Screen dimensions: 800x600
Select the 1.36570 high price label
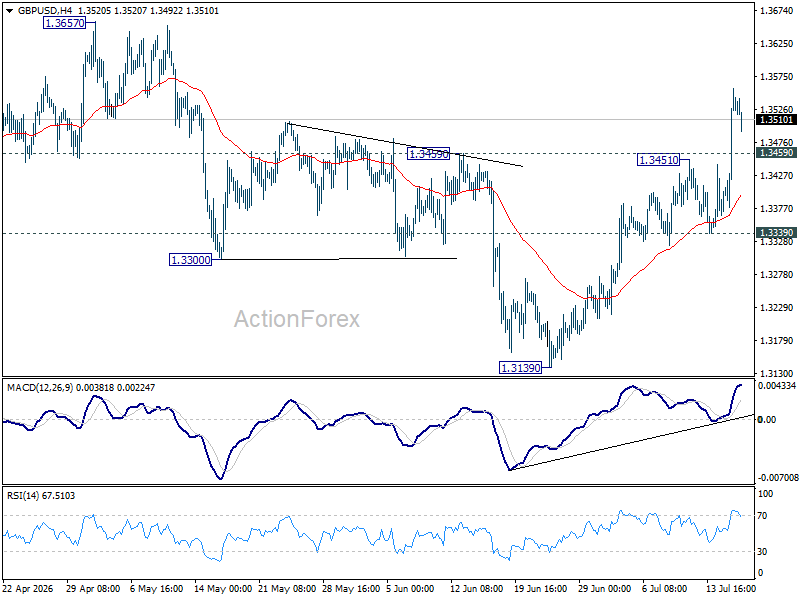pyautogui.click(x=65, y=23)
